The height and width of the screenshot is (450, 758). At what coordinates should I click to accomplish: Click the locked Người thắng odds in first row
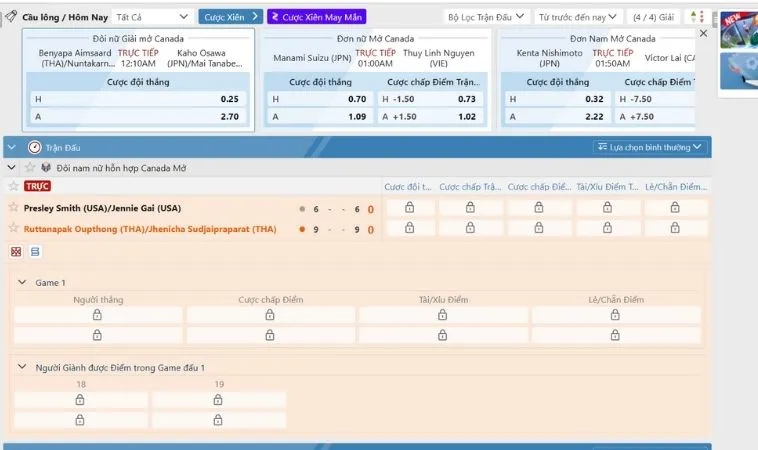97,314
